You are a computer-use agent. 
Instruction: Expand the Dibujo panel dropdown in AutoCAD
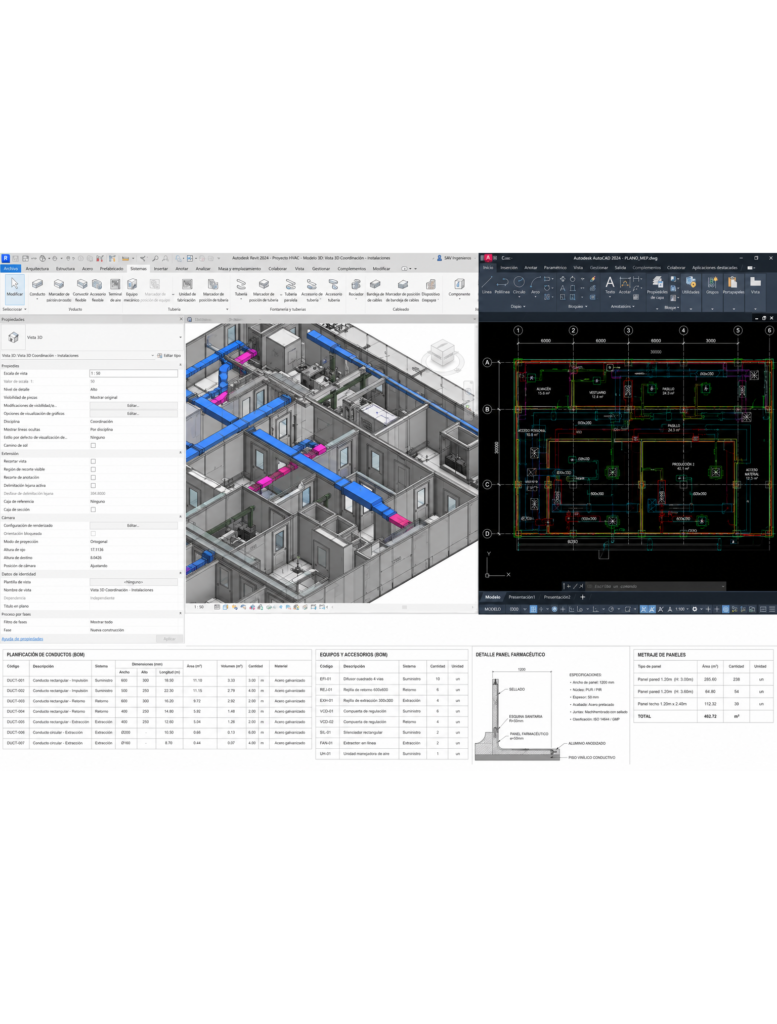(x=517, y=306)
